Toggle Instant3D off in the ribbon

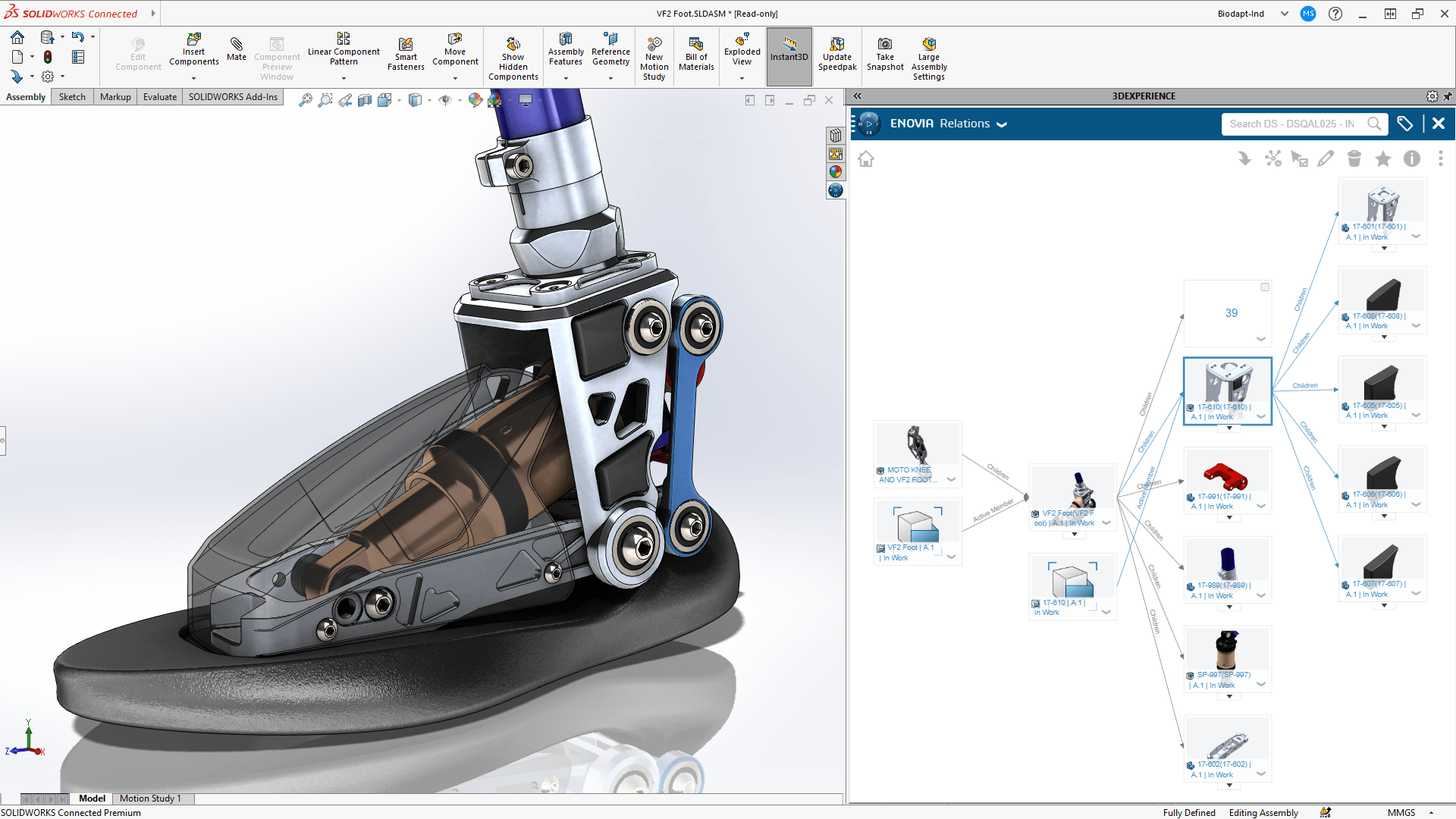pos(789,53)
